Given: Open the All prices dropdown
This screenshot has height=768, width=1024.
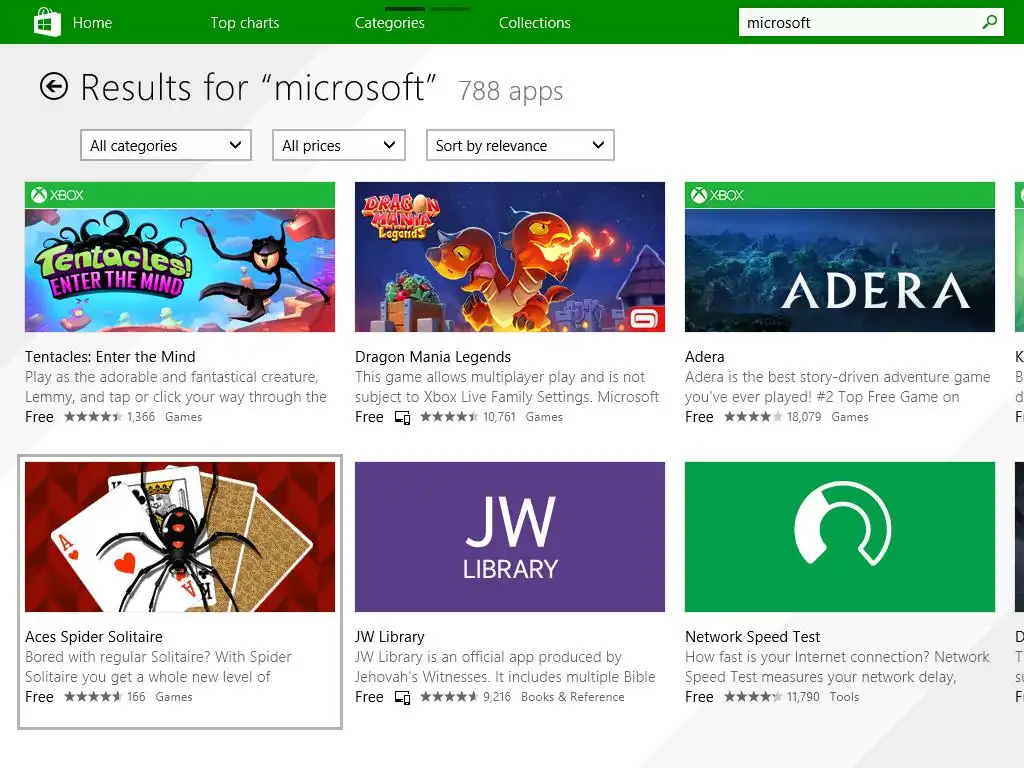Looking at the screenshot, I should tap(339, 145).
